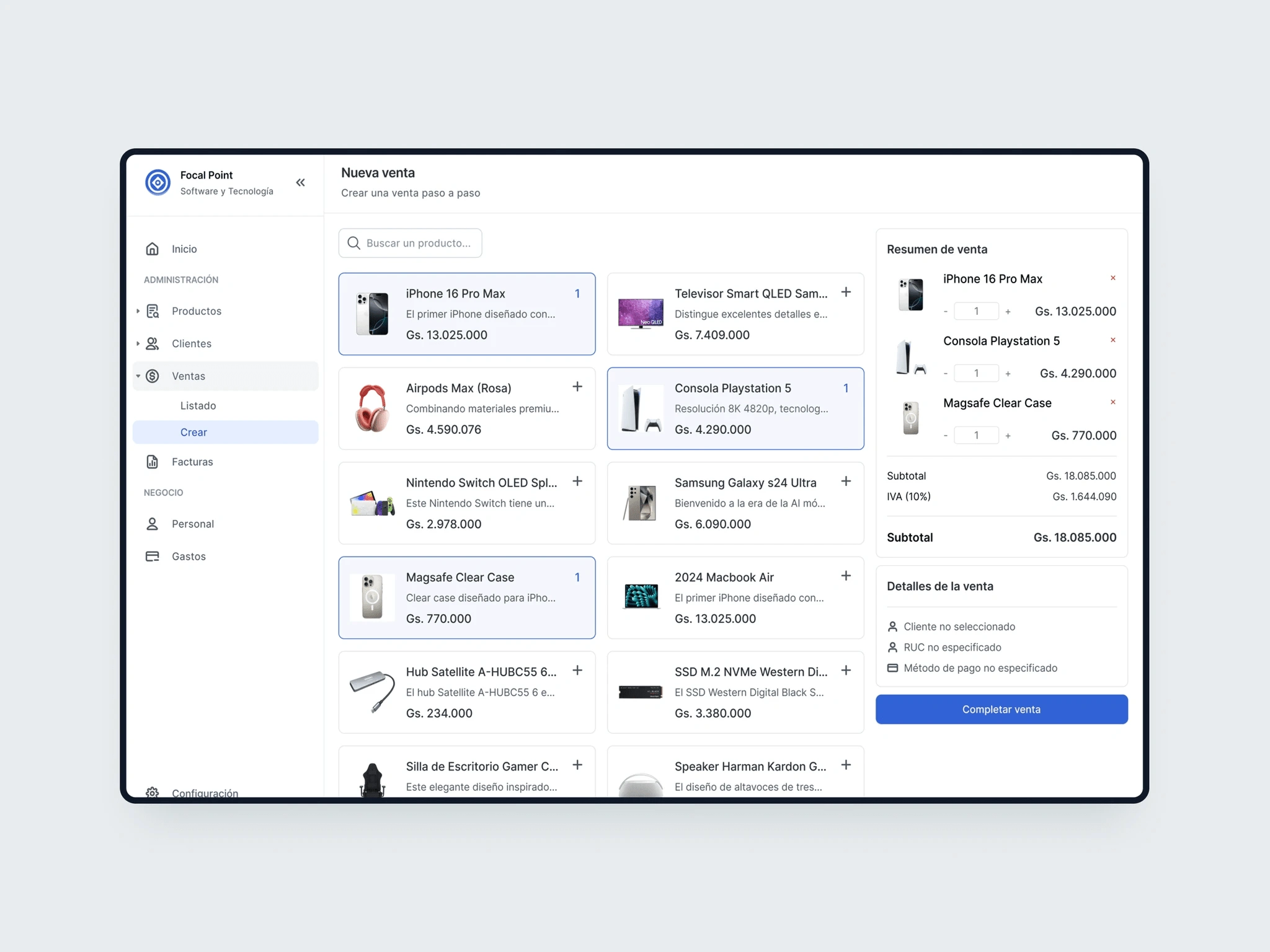Select the Consola Playstation 5 product card
The image size is (1270, 952).
(x=735, y=408)
